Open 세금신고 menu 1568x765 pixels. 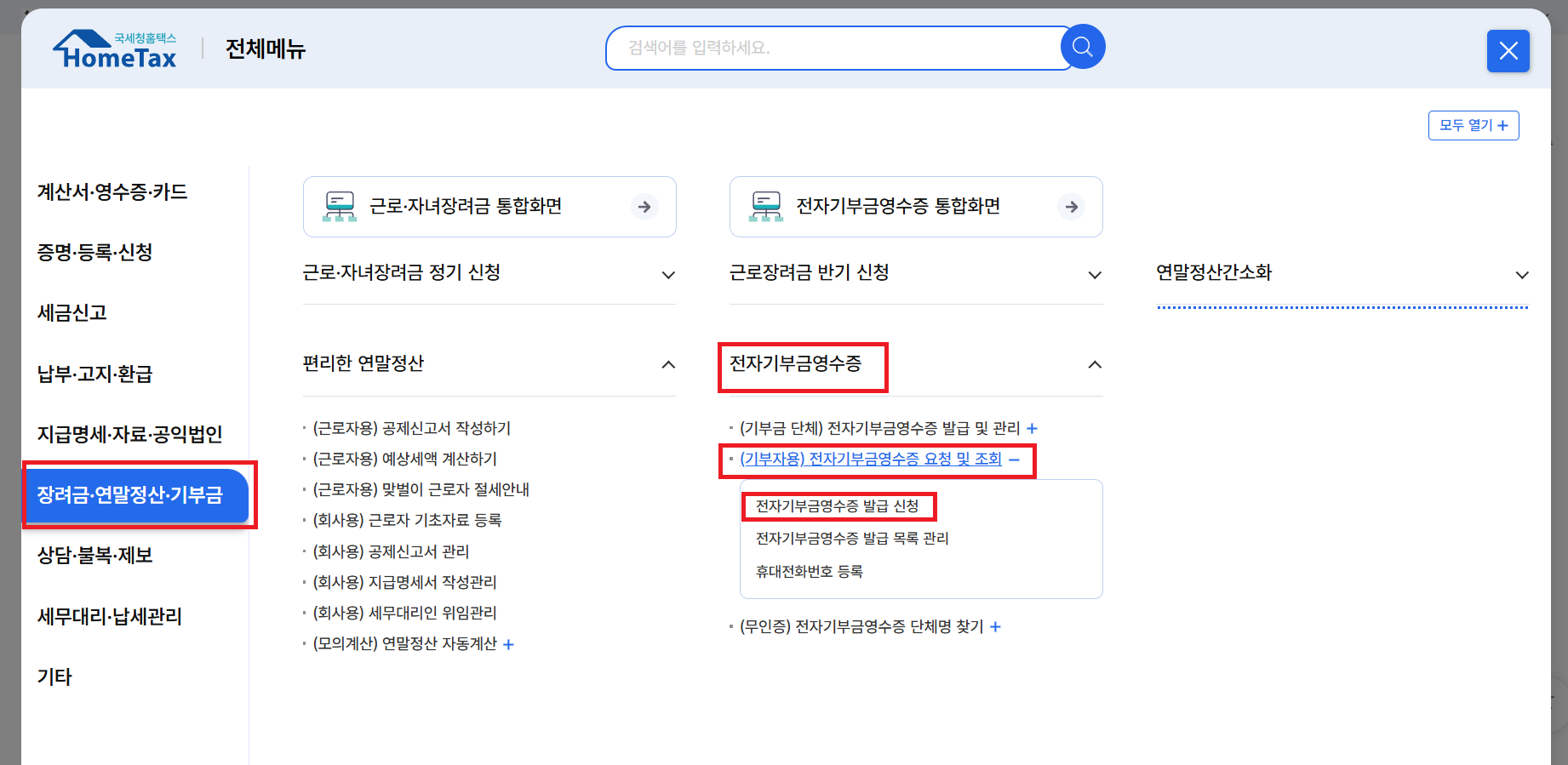(x=72, y=312)
